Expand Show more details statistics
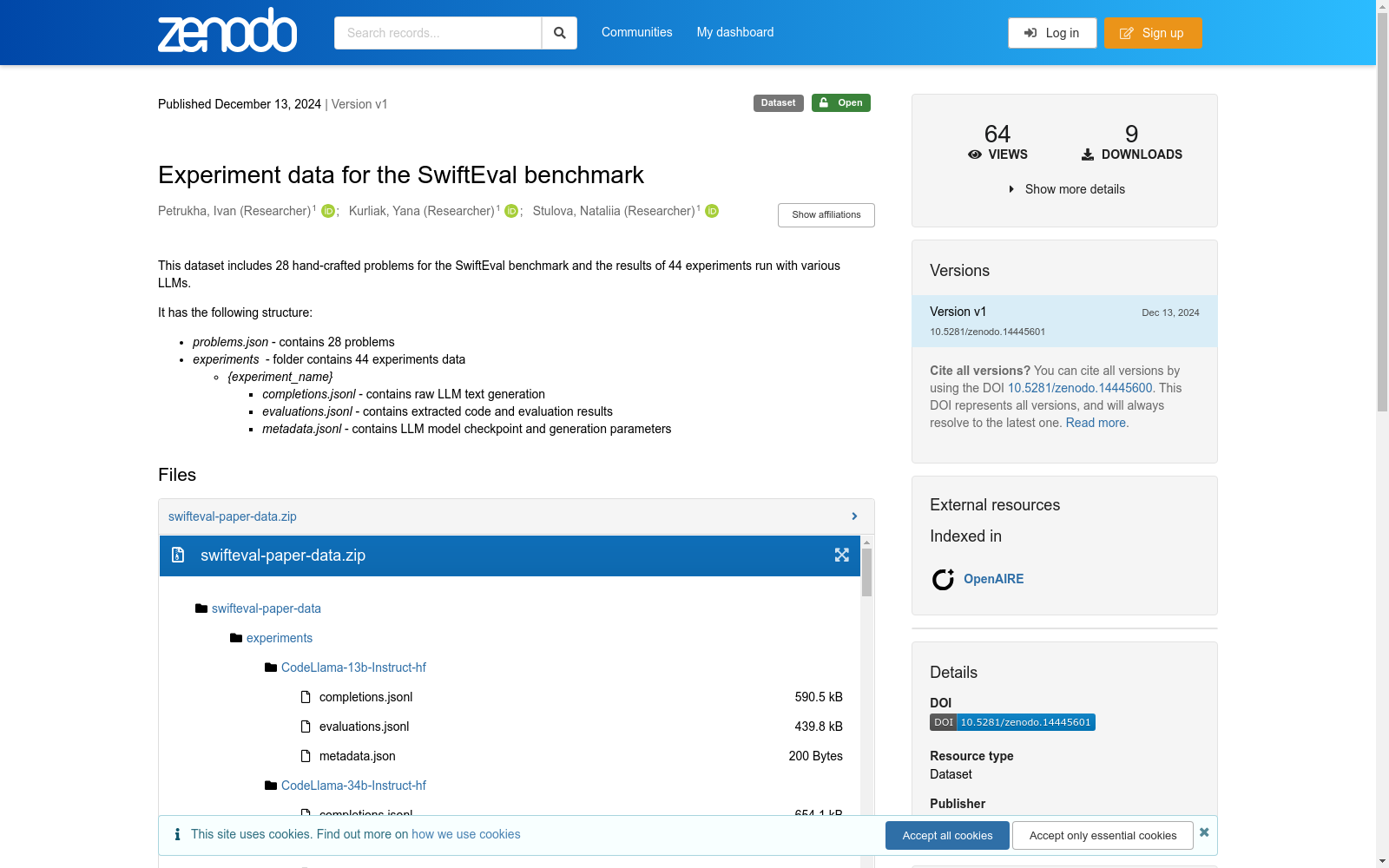 coord(1067,189)
